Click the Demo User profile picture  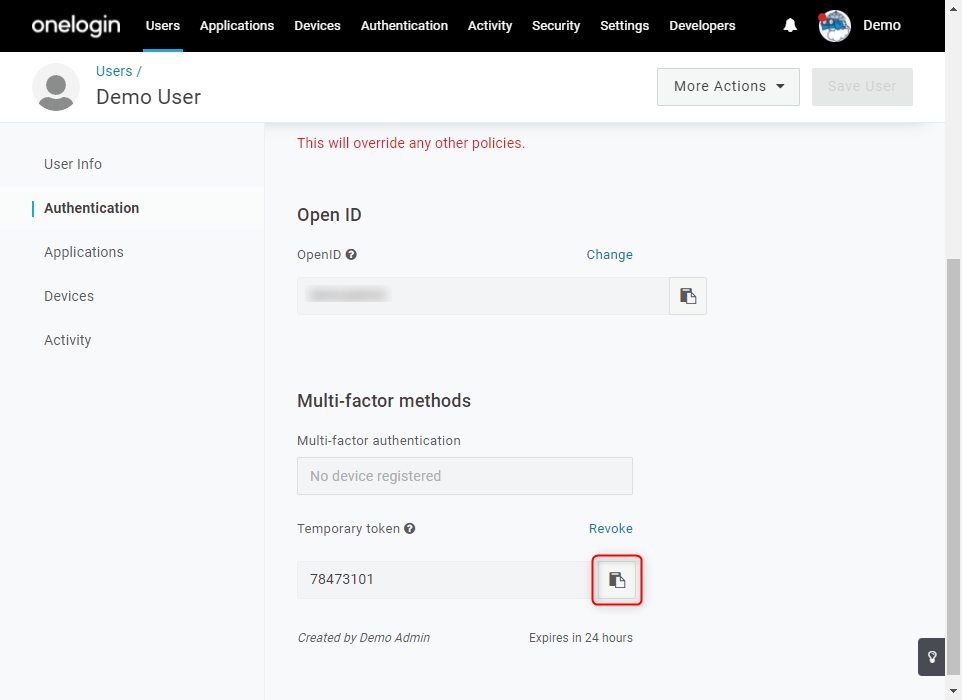(x=56, y=87)
